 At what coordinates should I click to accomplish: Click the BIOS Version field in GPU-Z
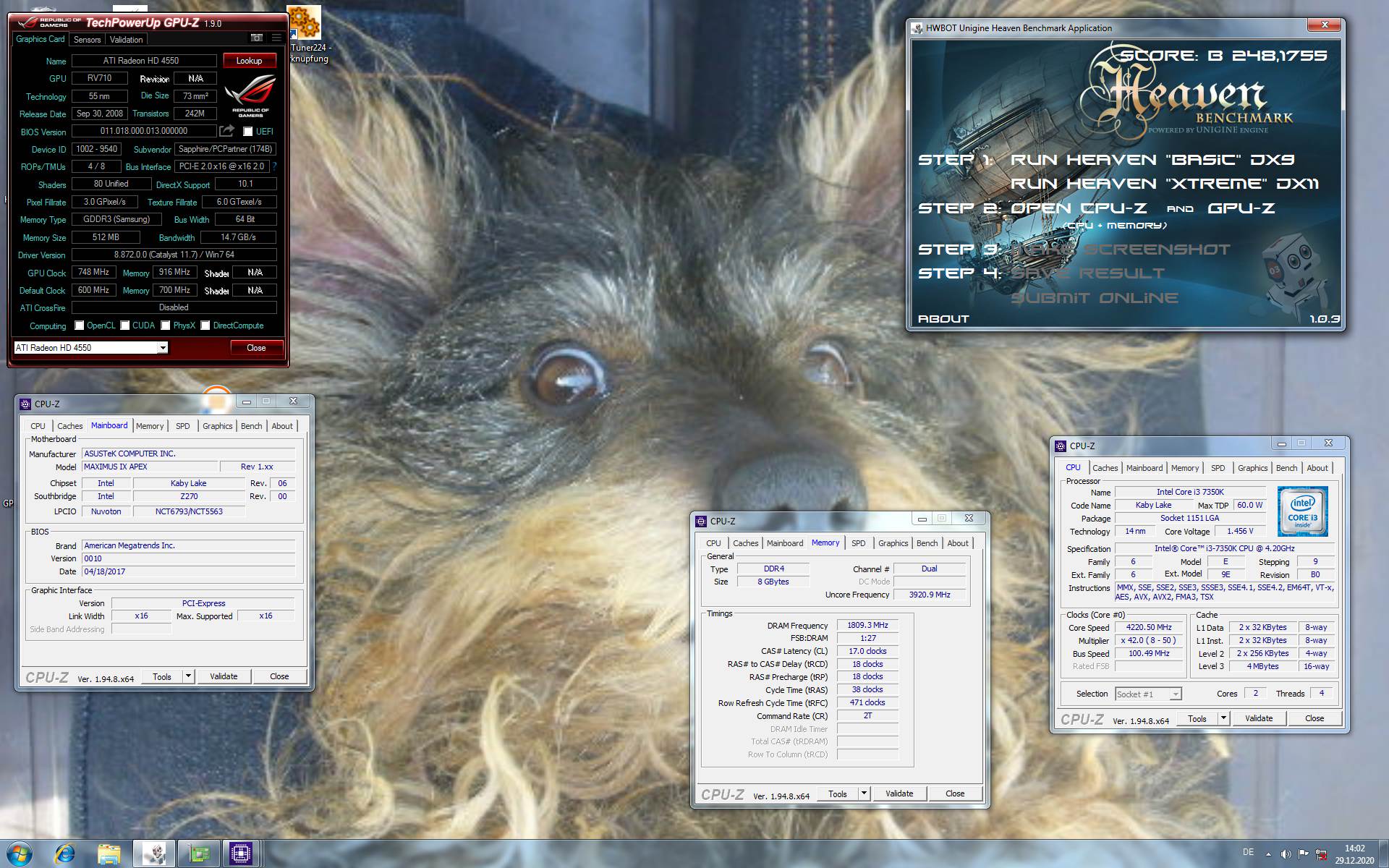pyautogui.click(x=144, y=131)
